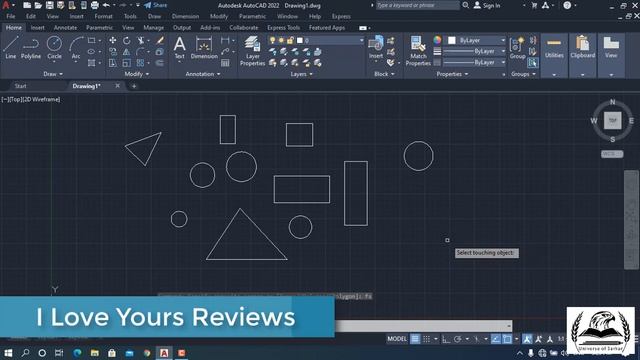Select the Line tool
The image size is (640, 360).
click(11, 48)
